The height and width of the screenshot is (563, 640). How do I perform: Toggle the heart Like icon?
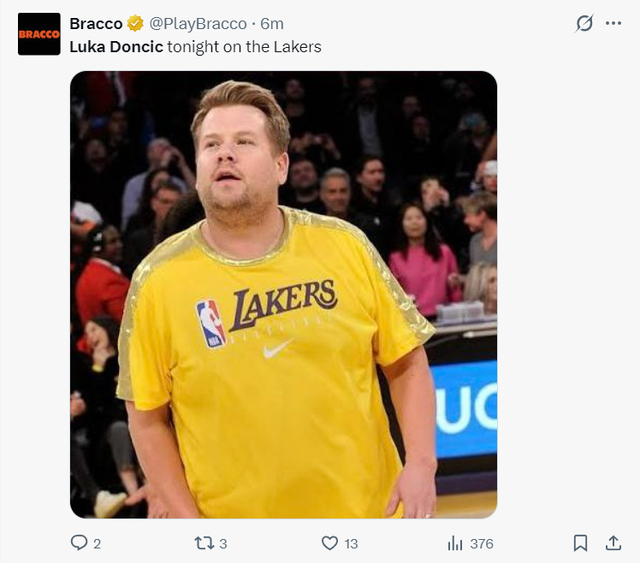[x=330, y=543]
